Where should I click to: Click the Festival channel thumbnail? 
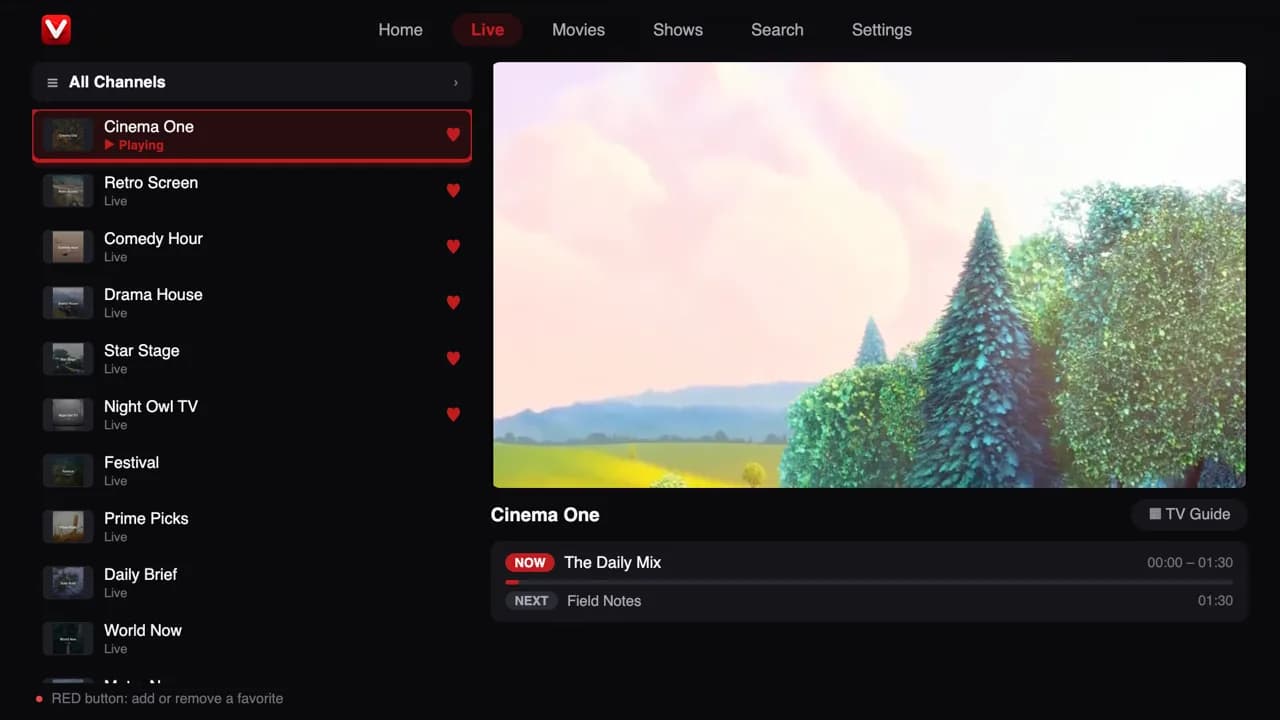click(x=68, y=471)
